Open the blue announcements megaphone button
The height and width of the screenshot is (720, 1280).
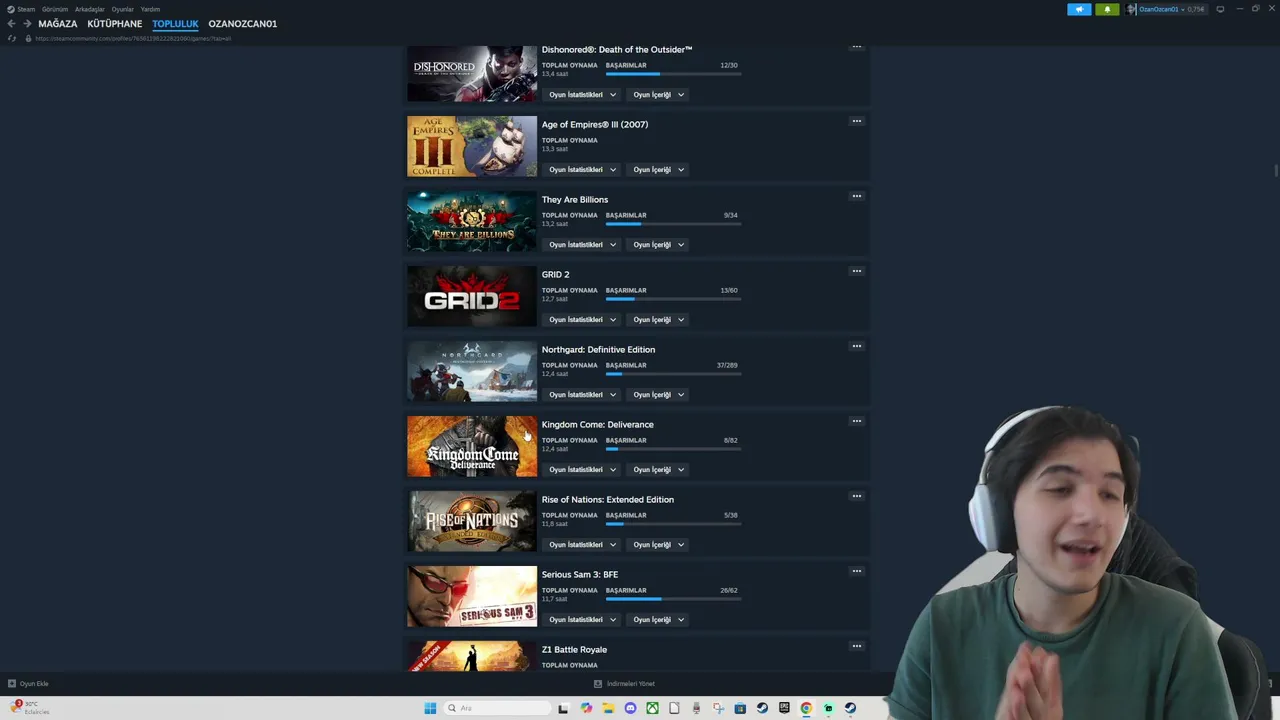tap(1079, 9)
